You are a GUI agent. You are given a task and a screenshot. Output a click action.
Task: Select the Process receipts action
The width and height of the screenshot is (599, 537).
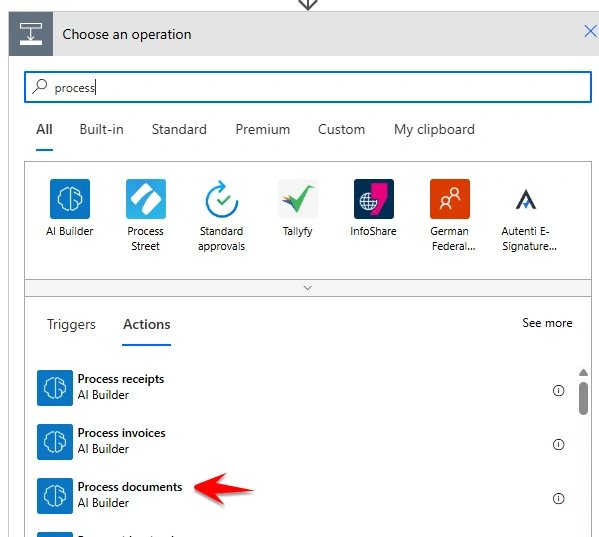[x=300, y=388]
